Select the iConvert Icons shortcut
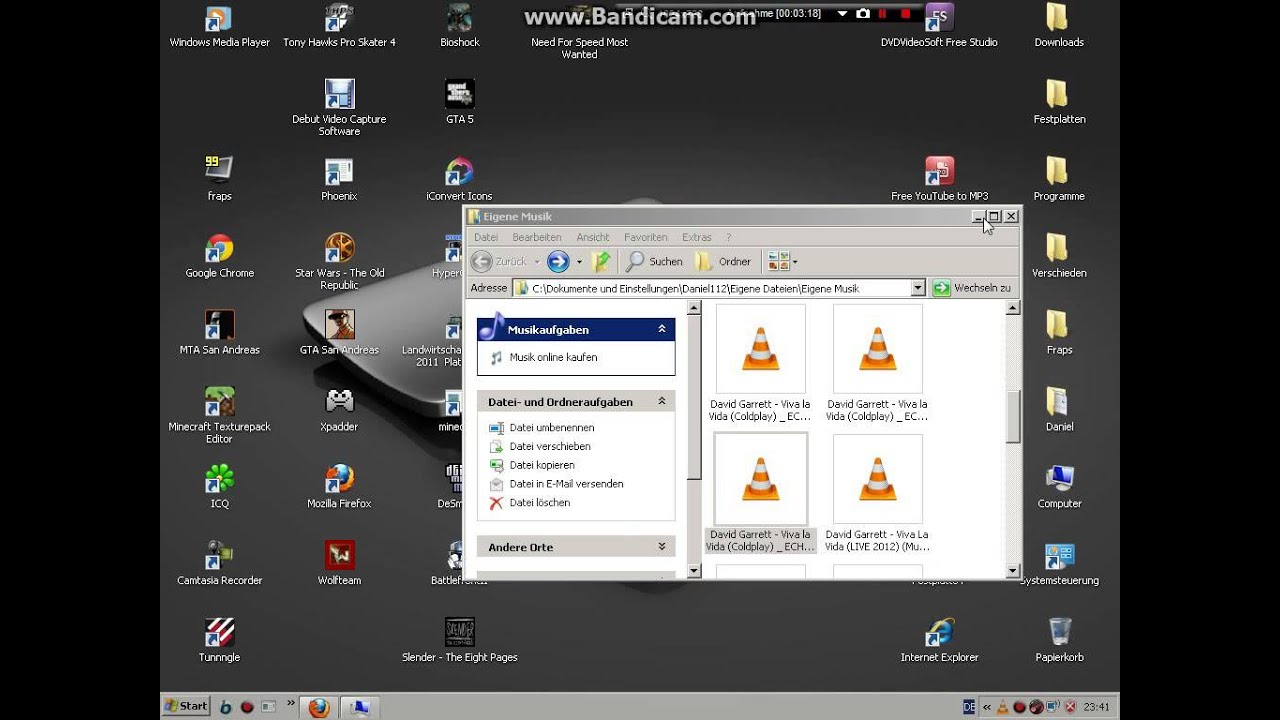 (x=459, y=179)
